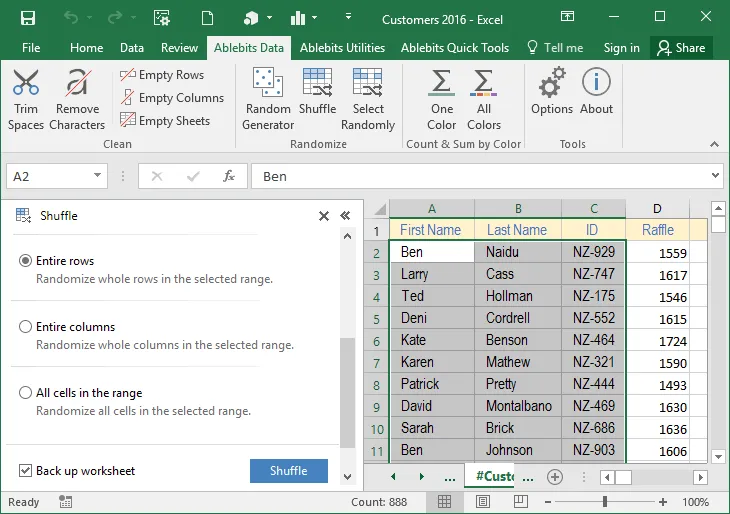Click Sign in at the top

(x=622, y=48)
